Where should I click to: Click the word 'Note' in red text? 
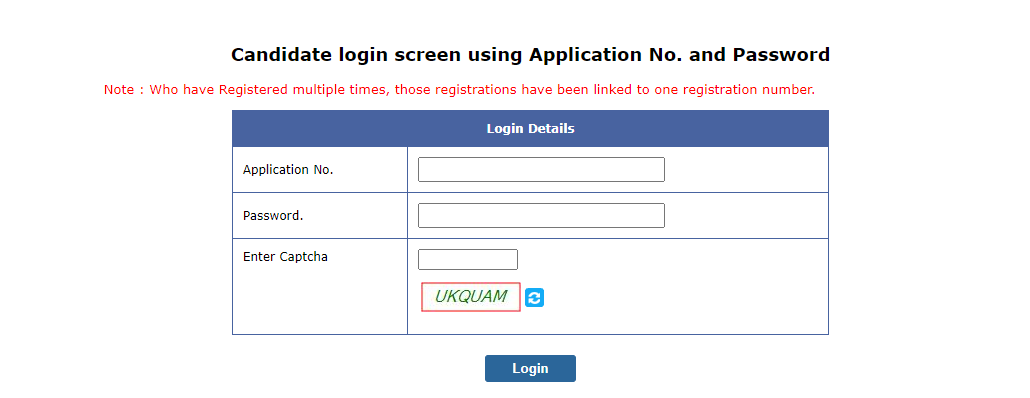119,90
